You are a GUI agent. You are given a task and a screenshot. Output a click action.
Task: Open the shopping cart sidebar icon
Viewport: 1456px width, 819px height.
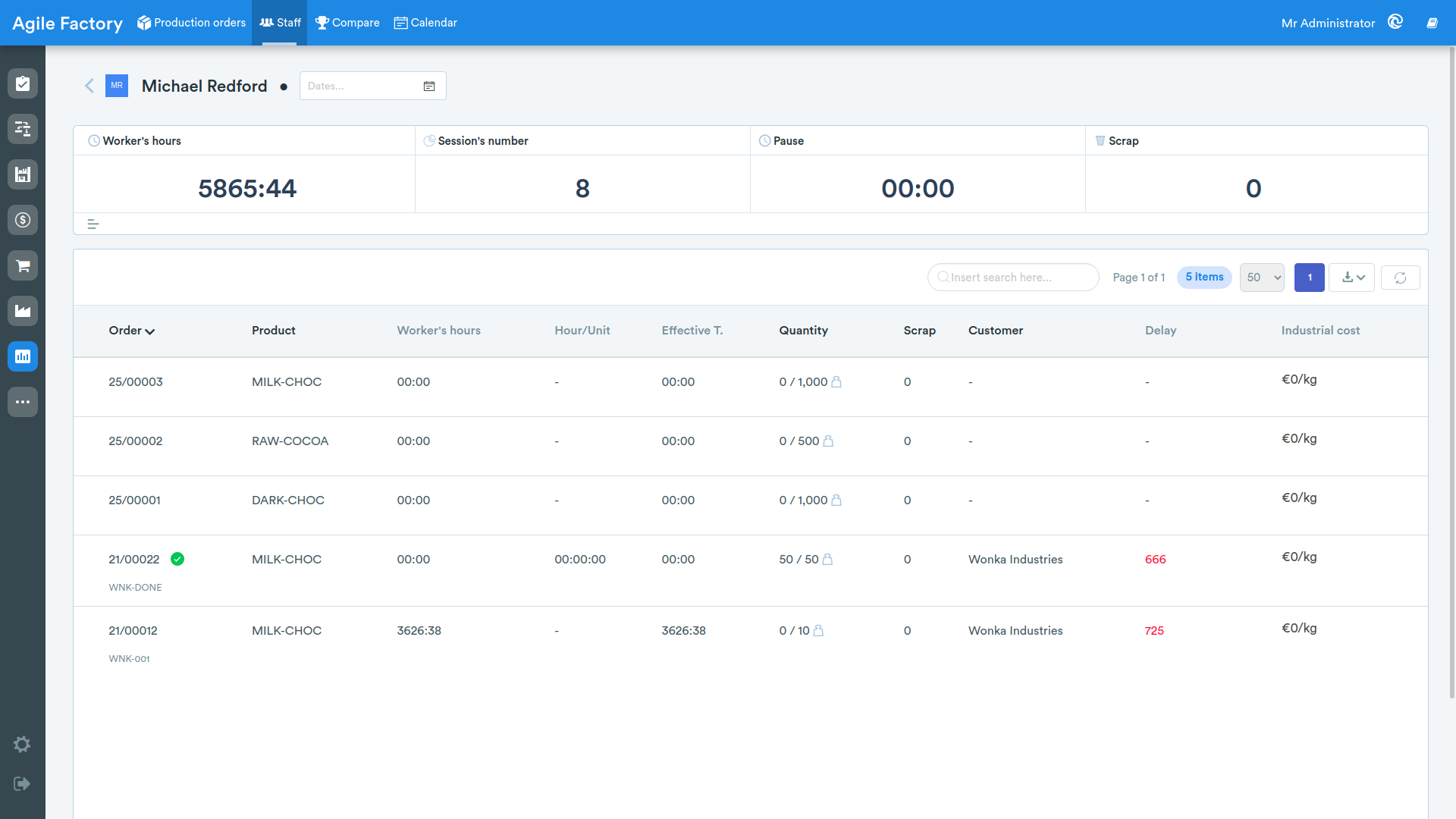coord(23,265)
